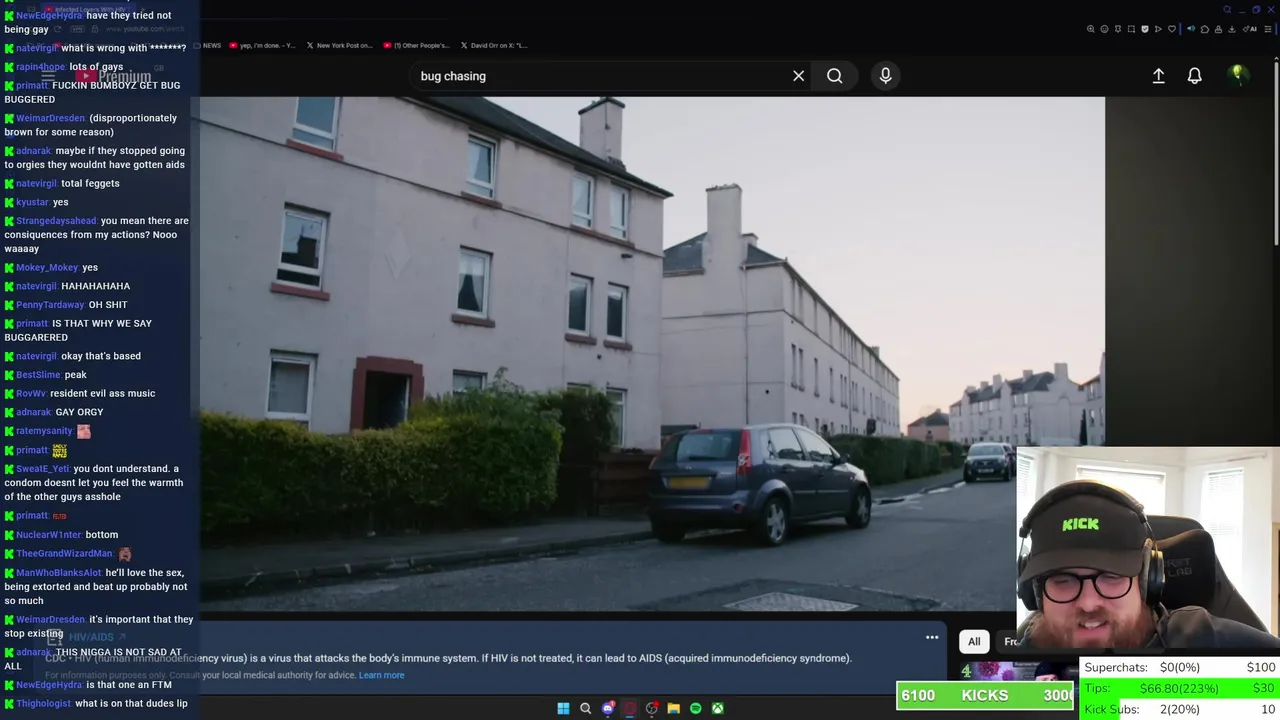
Task: Click chat username 'SweatE_Yeti'
Action: (42, 469)
